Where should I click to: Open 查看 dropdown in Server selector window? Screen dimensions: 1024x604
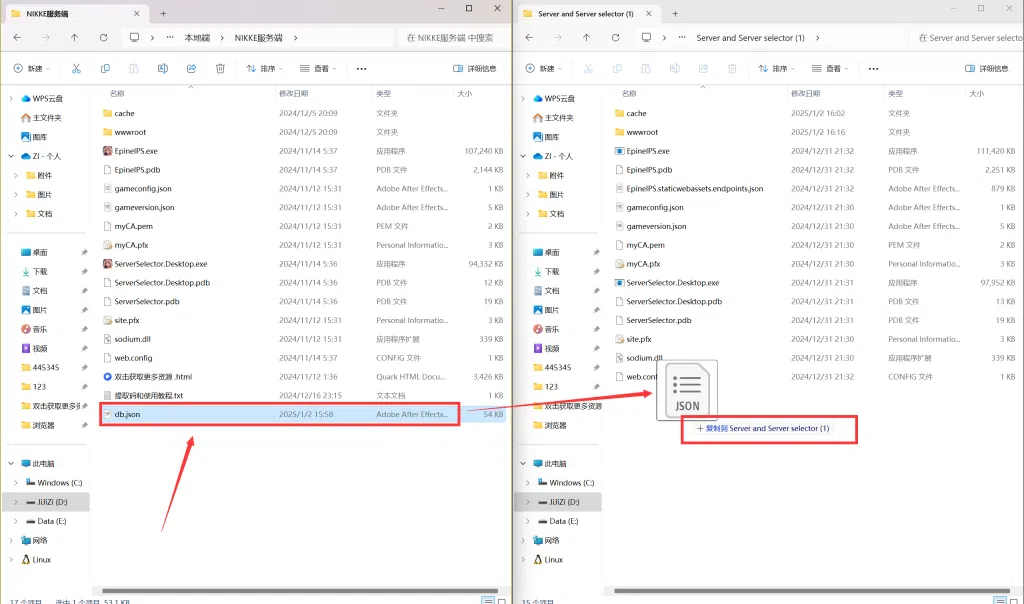click(830, 69)
